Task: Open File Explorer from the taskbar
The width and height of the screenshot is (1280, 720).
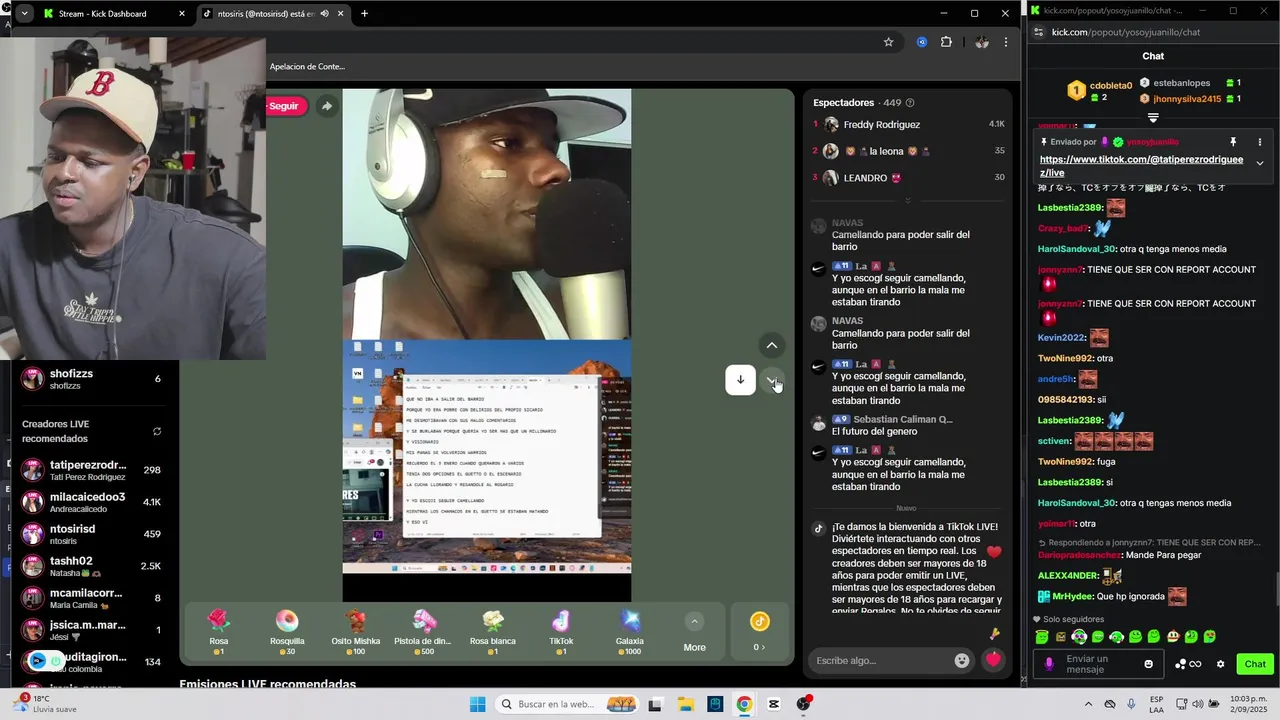Action: click(x=686, y=704)
